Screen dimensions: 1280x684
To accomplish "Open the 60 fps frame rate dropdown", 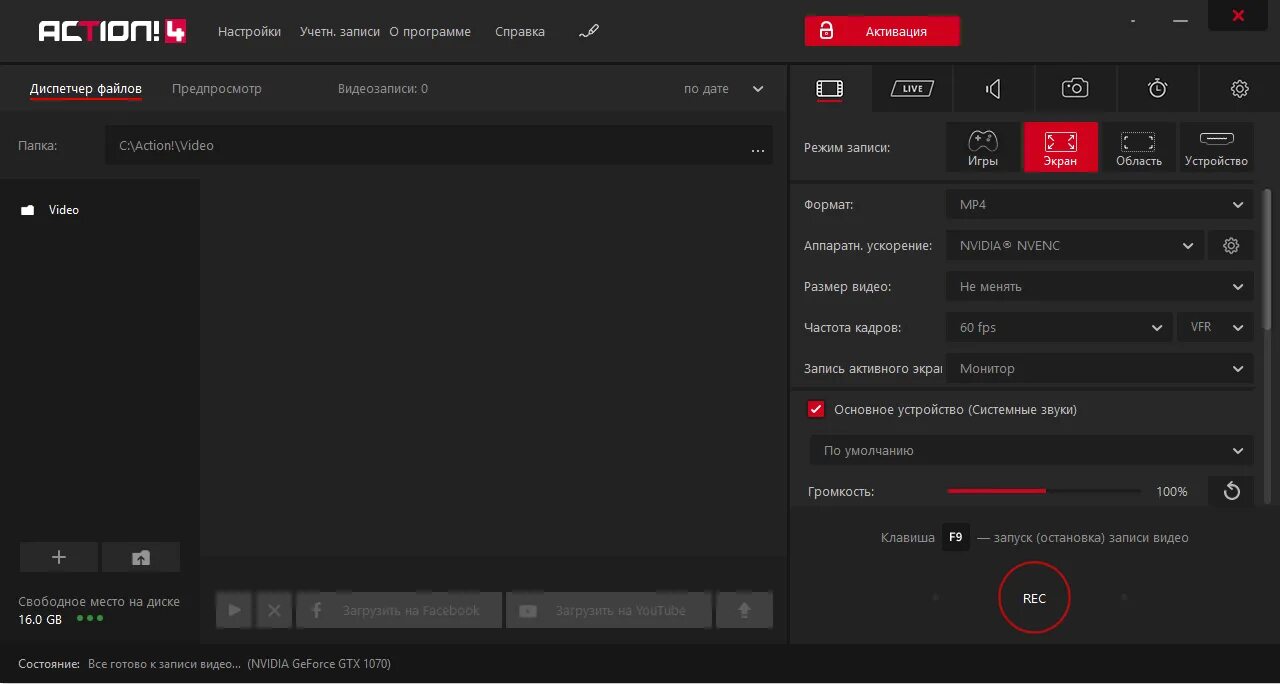I will coord(1059,327).
